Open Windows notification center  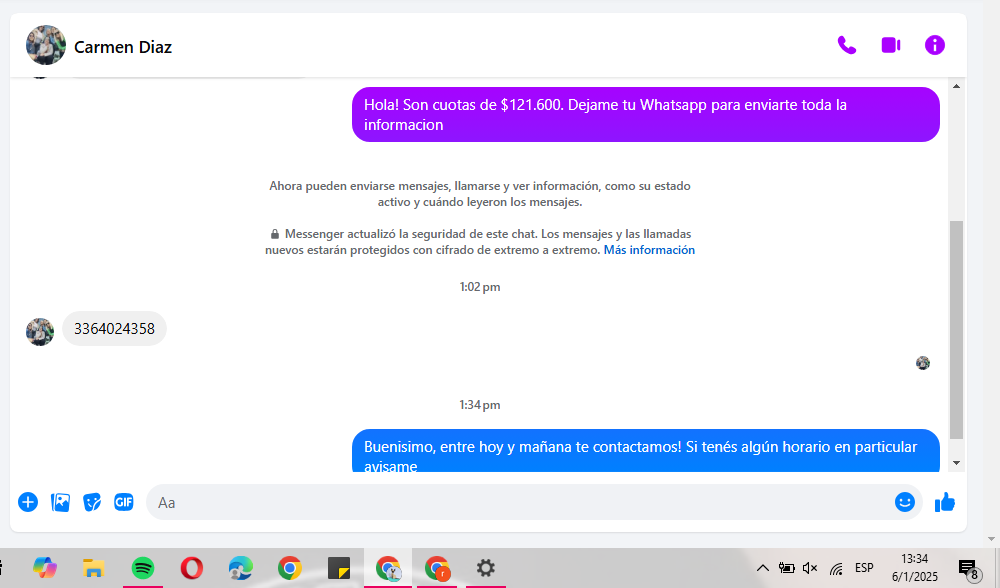[x=967, y=569]
